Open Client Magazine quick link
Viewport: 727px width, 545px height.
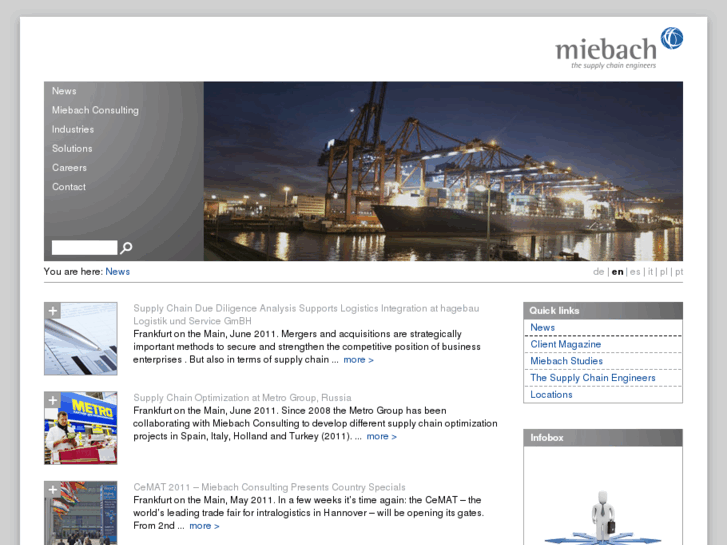click(x=566, y=344)
